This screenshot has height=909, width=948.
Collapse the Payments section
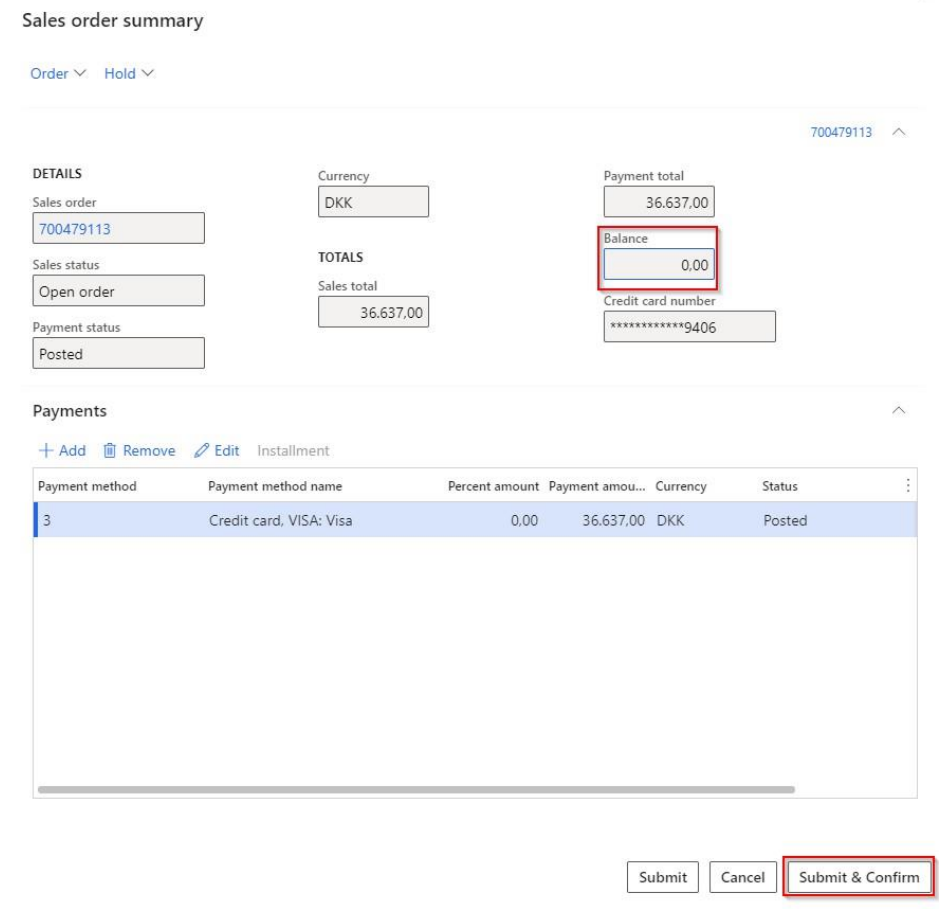coord(899,411)
